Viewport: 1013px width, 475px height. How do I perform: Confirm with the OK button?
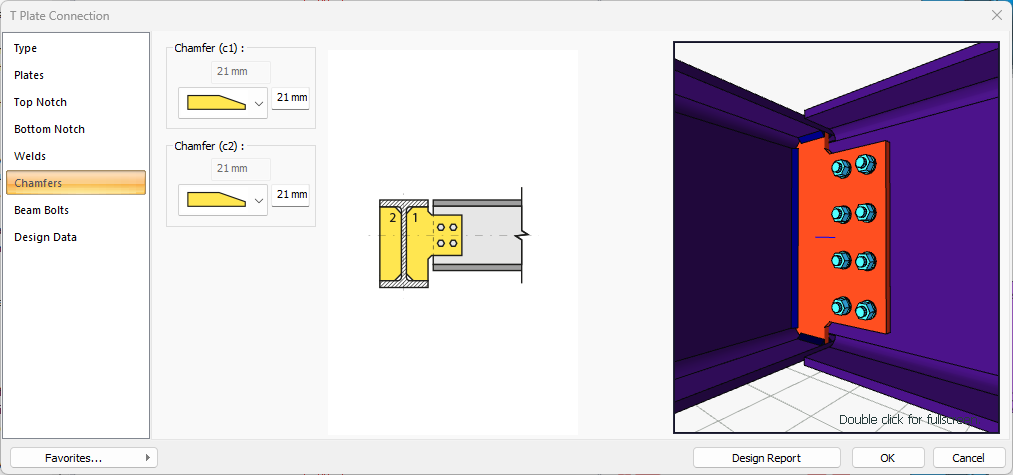click(888, 458)
